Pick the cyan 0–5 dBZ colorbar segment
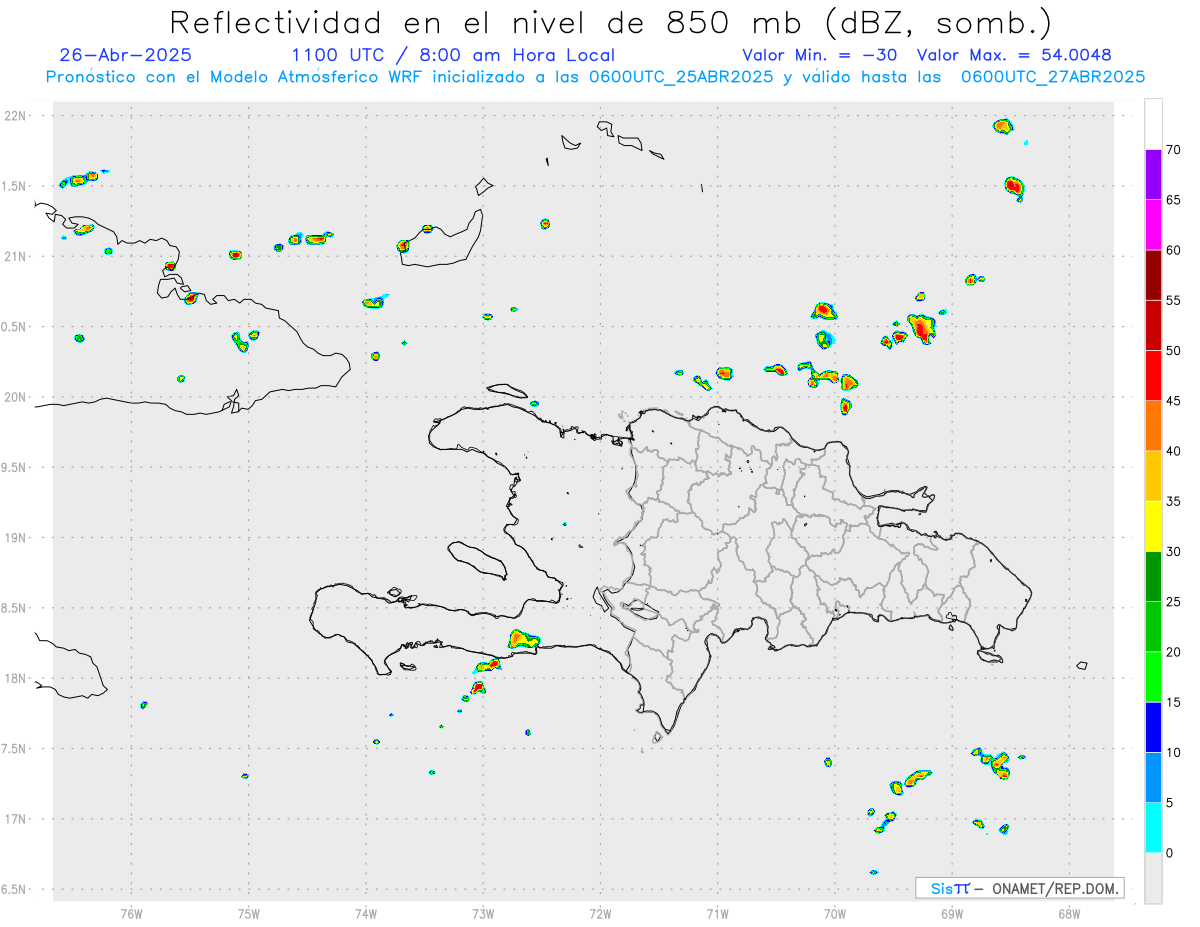The image size is (1200, 927). 1153,828
